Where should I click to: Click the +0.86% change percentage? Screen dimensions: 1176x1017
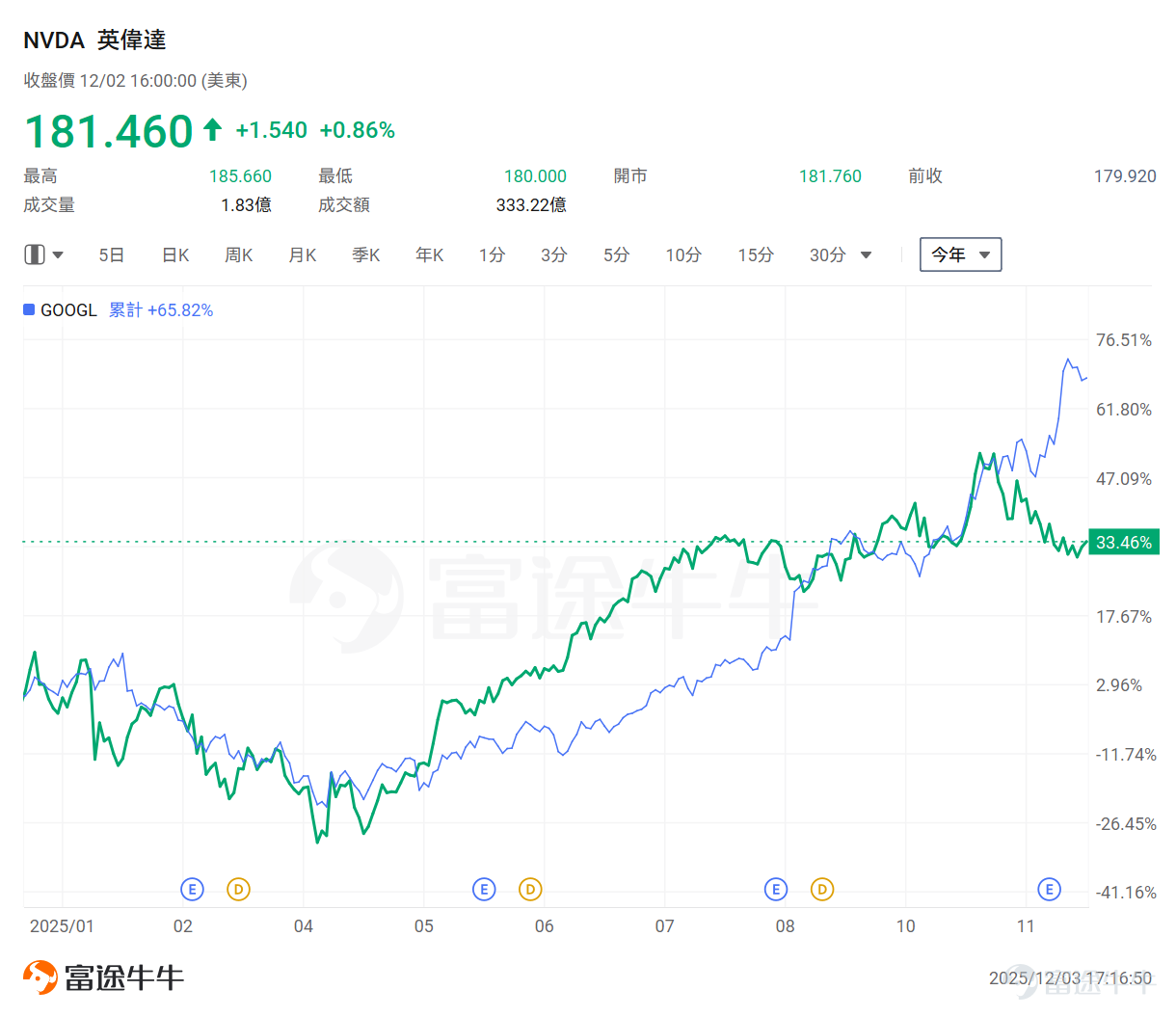358,130
